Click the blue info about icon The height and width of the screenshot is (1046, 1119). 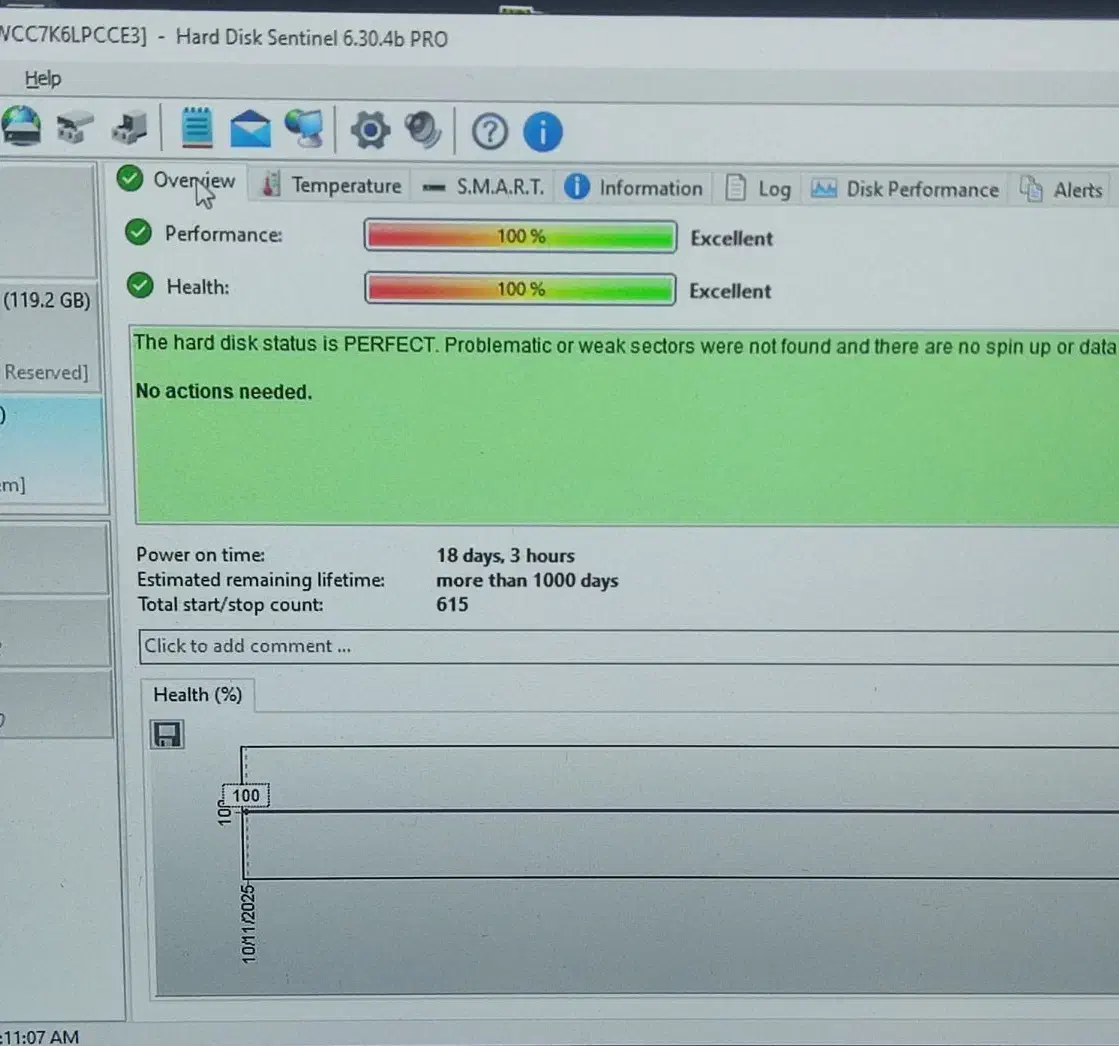[x=542, y=132]
